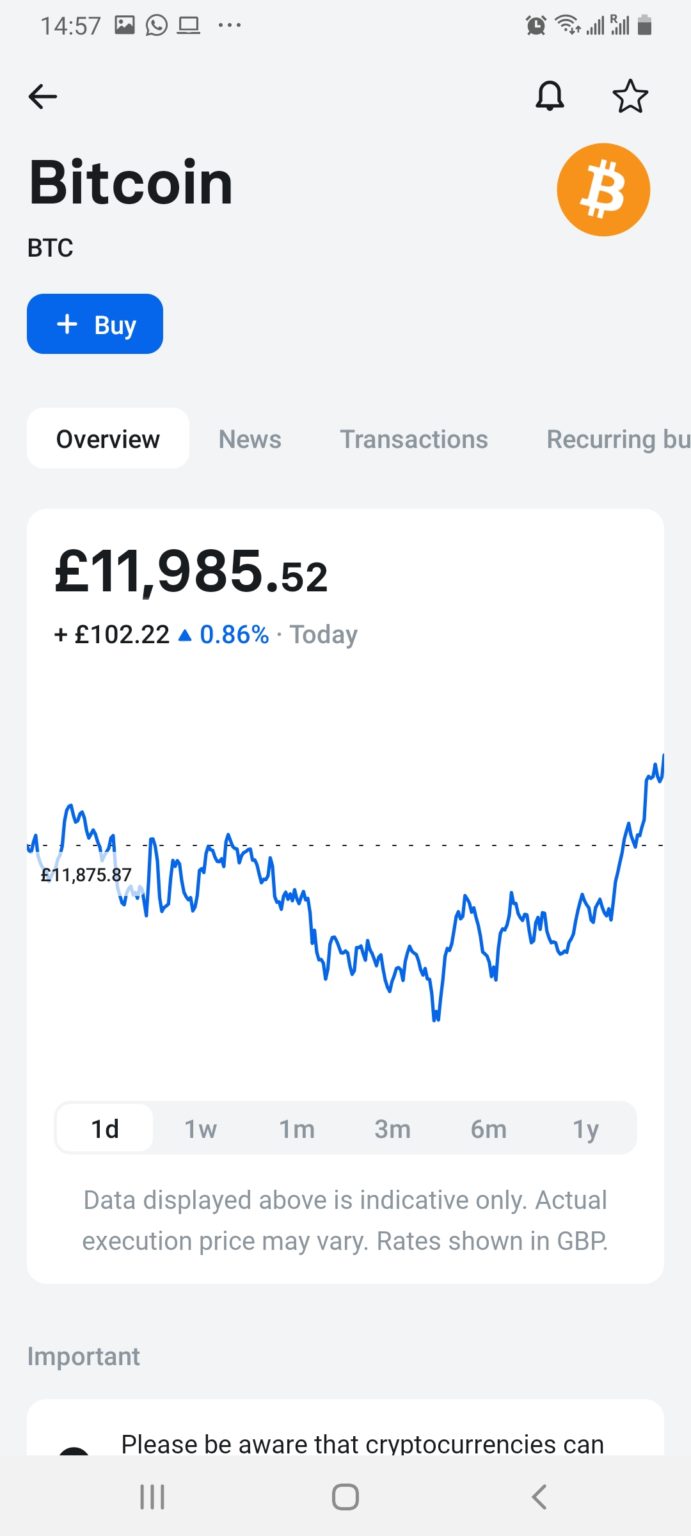Tap the star to favorite Bitcoin
Viewport: 691px width, 1536px height.
pyautogui.click(x=631, y=96)
